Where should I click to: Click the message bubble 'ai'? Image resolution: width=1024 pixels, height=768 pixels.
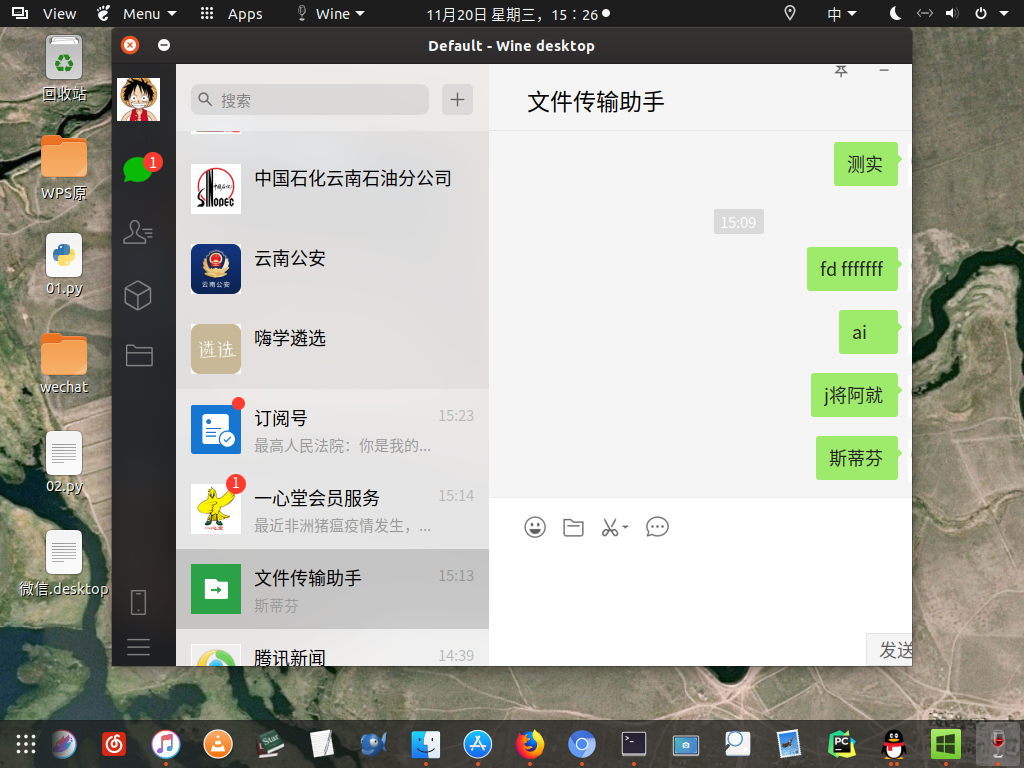869,332
